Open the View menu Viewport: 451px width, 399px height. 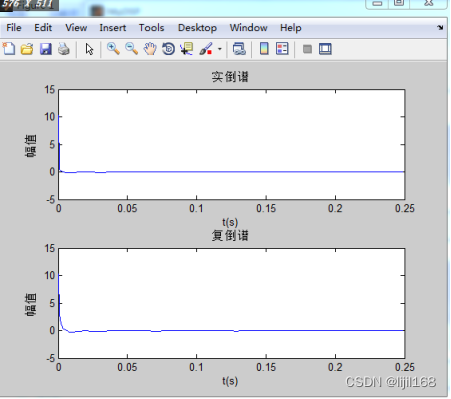(x=76, y=28)
